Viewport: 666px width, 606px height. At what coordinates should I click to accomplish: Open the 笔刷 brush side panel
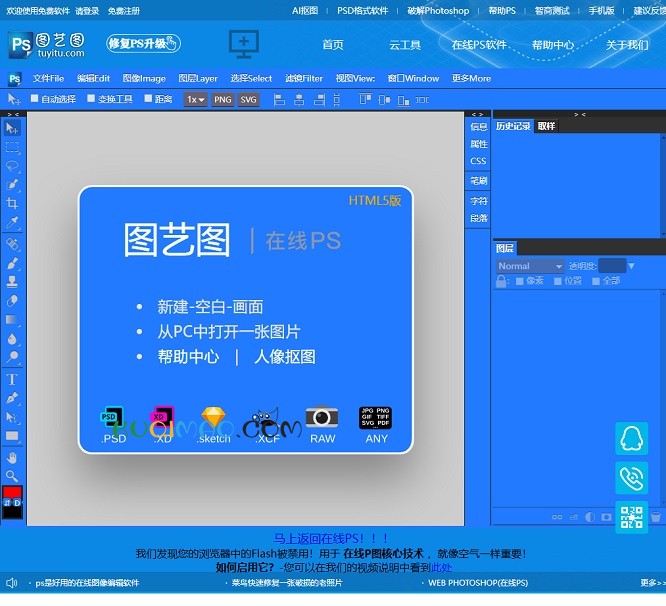478,181
